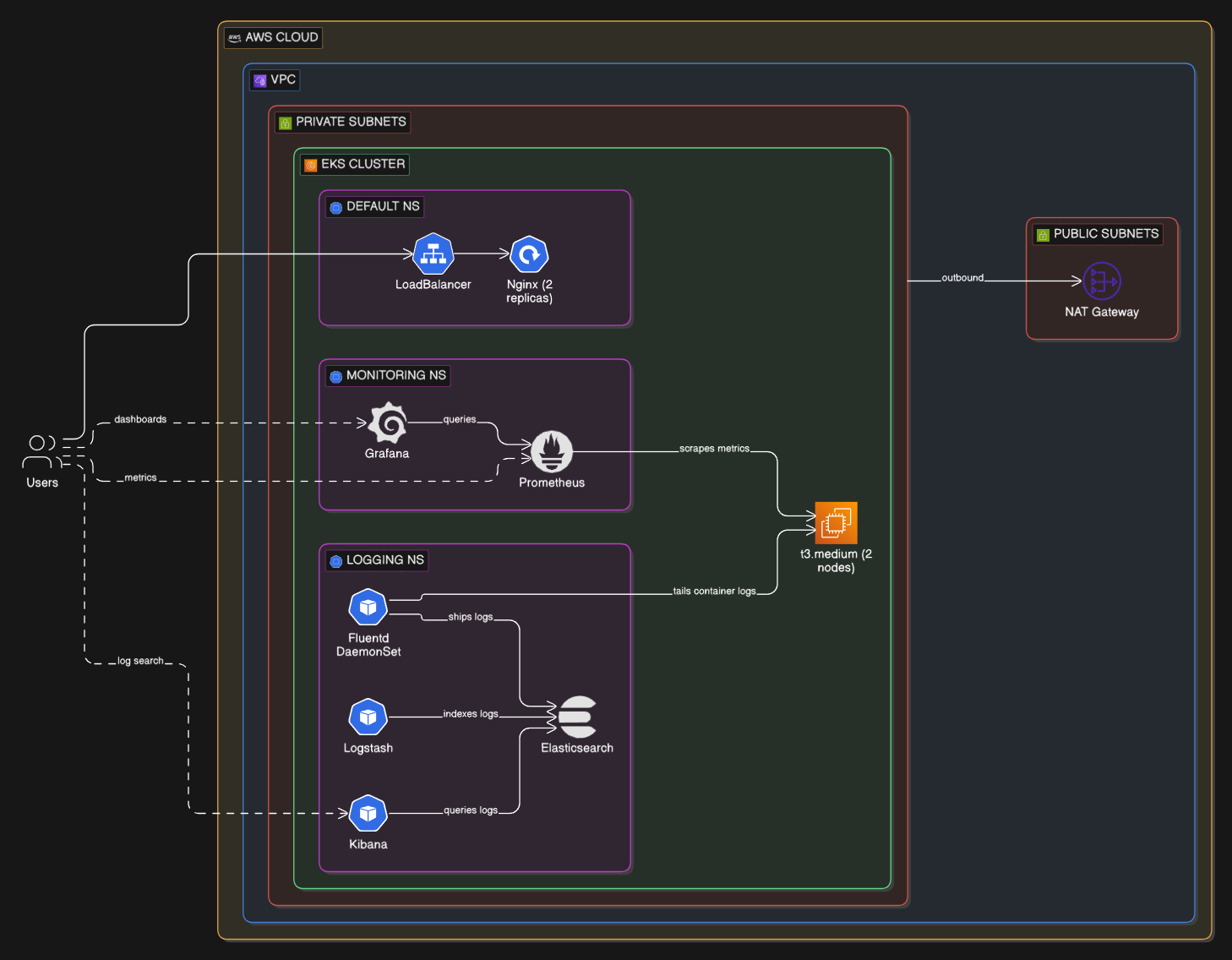Click the Default NS namespace icon

pos(336,207)
